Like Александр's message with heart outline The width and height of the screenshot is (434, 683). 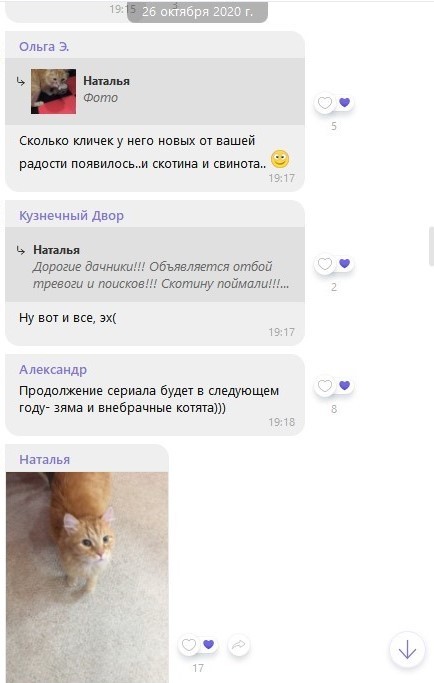pos(325,386)
